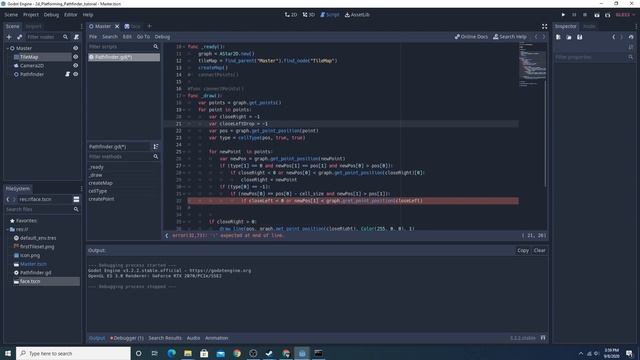This screenshot has width=640, height=360.
Task: Switch to the 2D workspace
Action: [291, 15]
